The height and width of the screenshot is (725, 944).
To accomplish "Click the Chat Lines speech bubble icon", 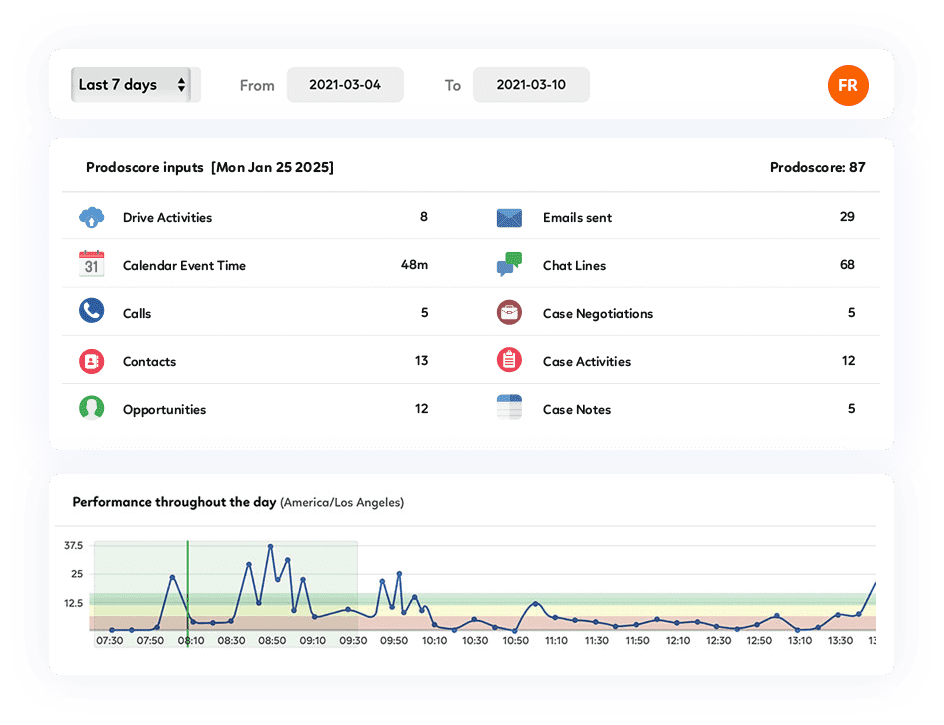I will tap(510, 265).
